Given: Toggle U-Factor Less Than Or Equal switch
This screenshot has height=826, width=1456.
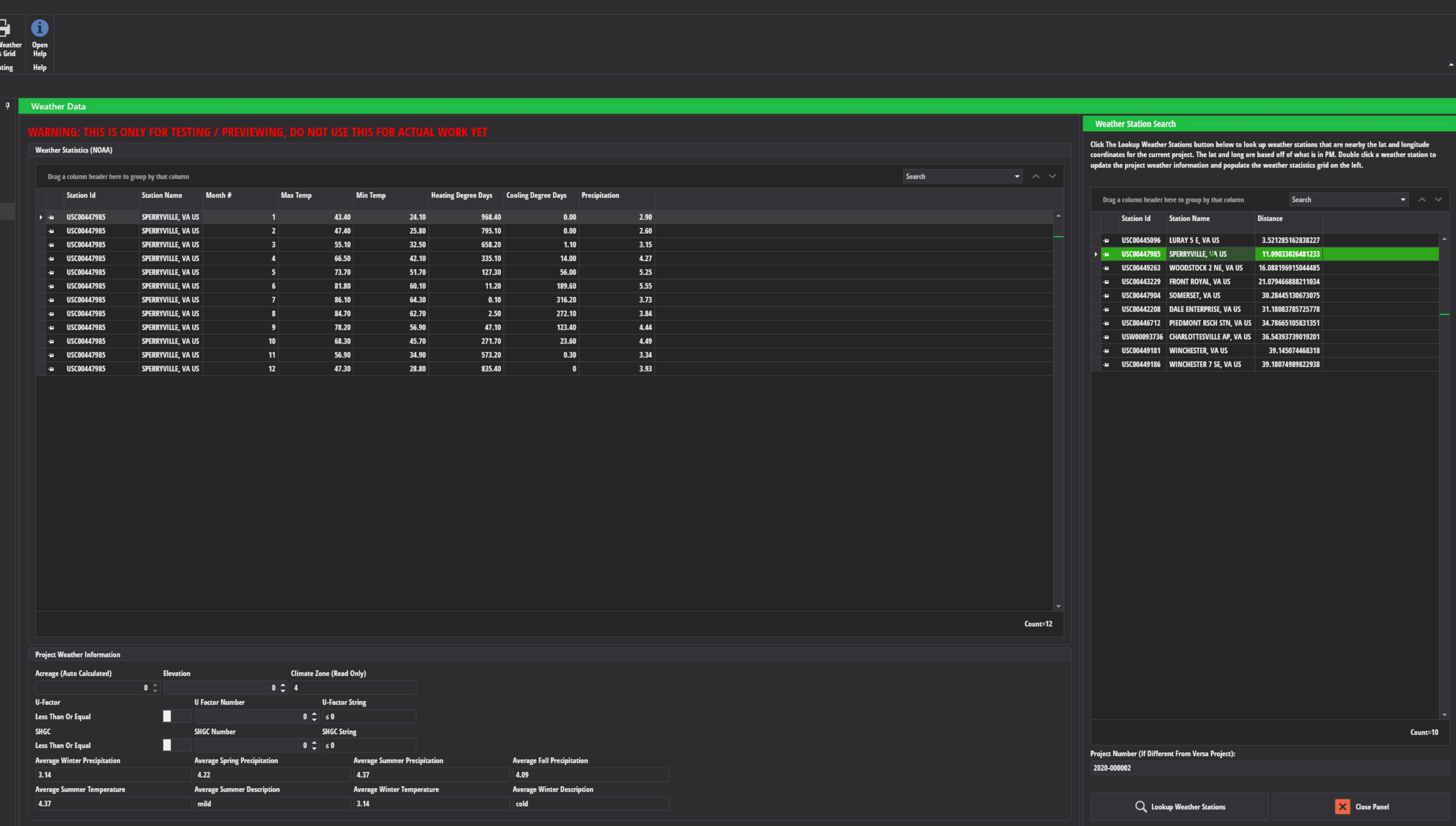Looking at the screenshot, I should 176,717.
